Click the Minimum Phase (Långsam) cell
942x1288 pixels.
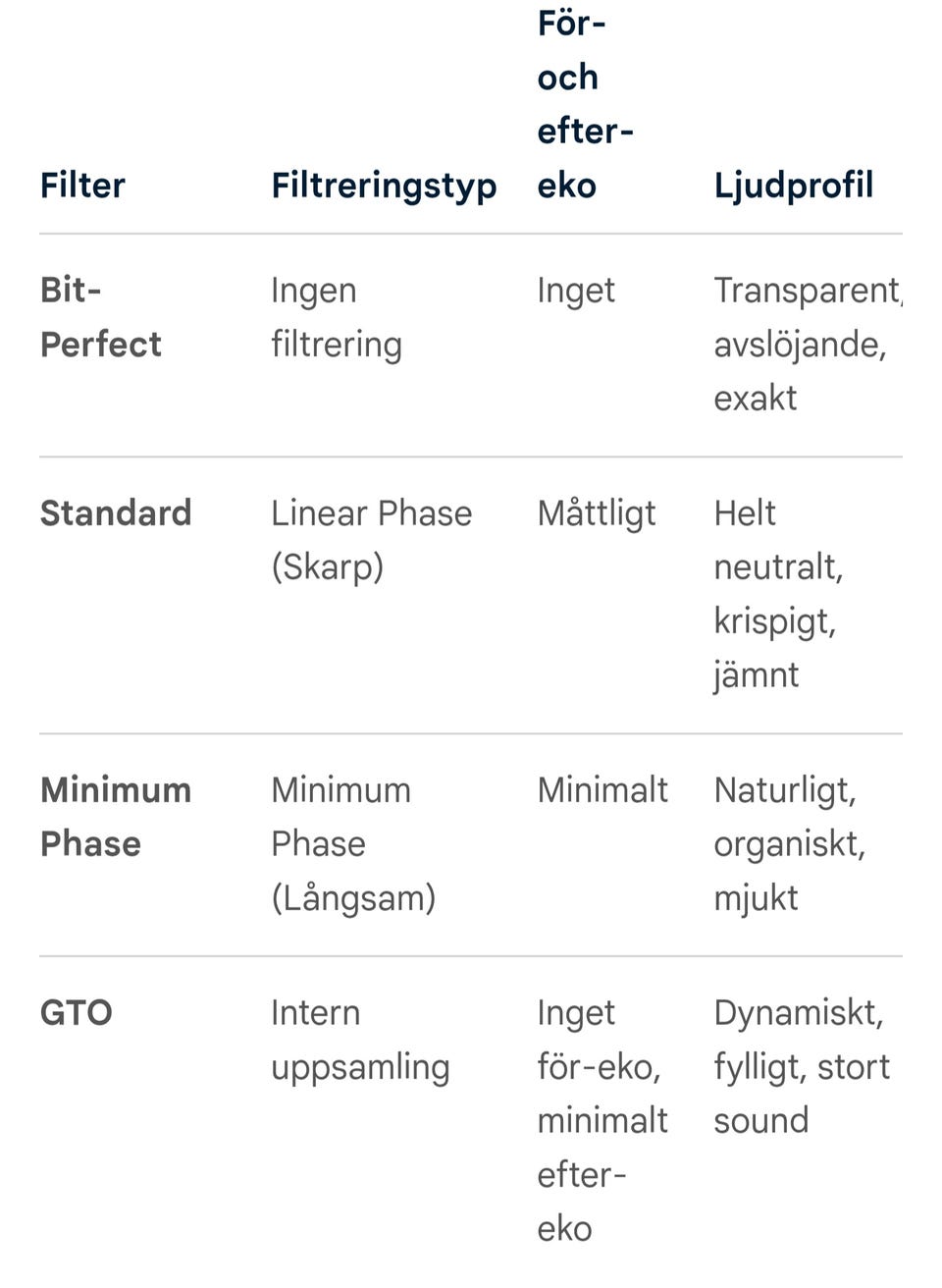pos(353,844)
